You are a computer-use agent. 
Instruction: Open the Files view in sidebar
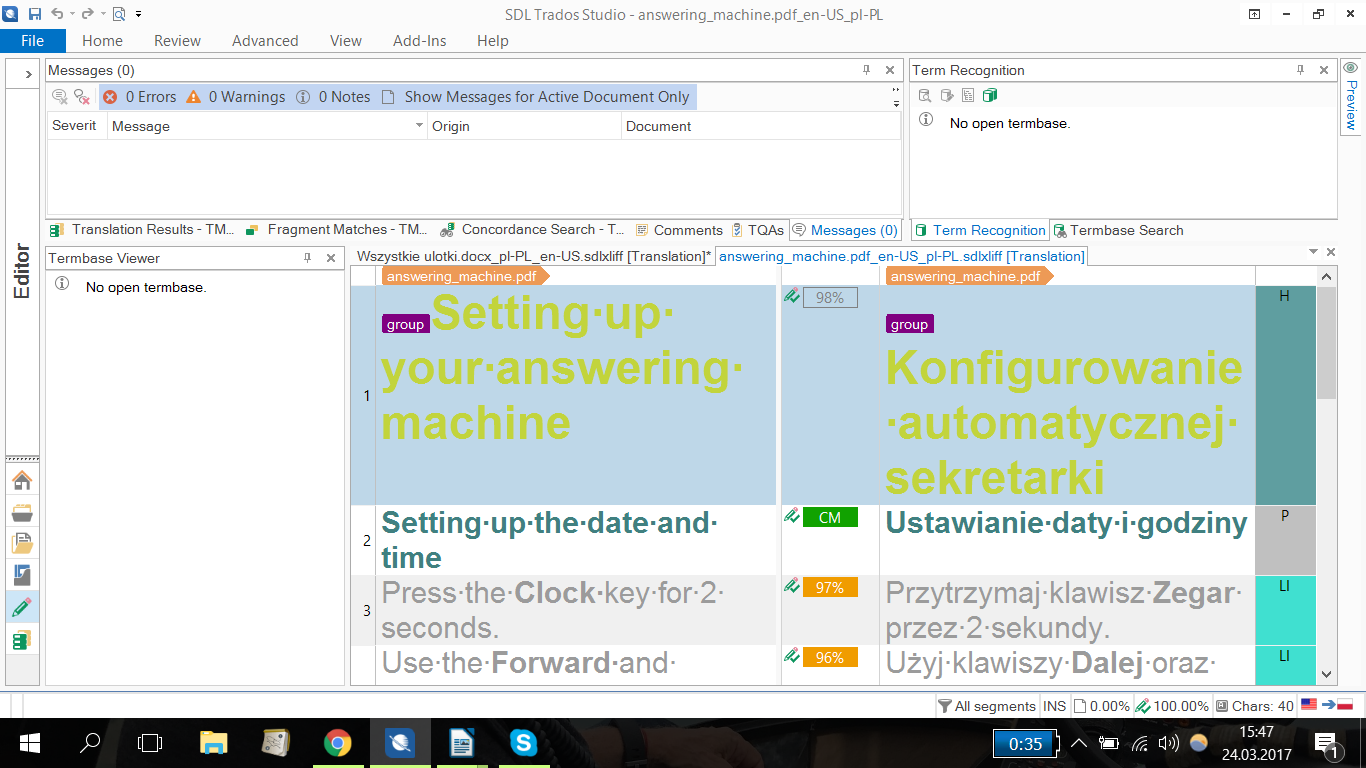(x=22, y=543)
